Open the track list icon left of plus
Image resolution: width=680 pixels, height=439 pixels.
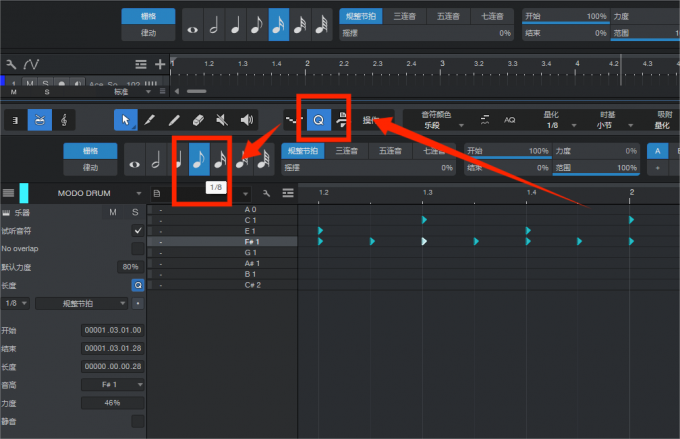pyautogui.click(x=141, y=64)
